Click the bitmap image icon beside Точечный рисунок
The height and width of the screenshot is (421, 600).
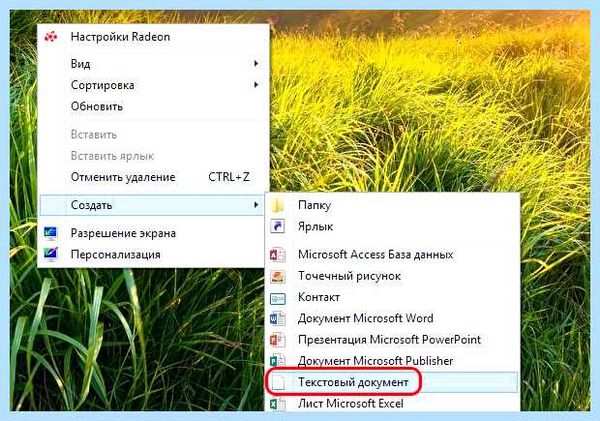277,276
